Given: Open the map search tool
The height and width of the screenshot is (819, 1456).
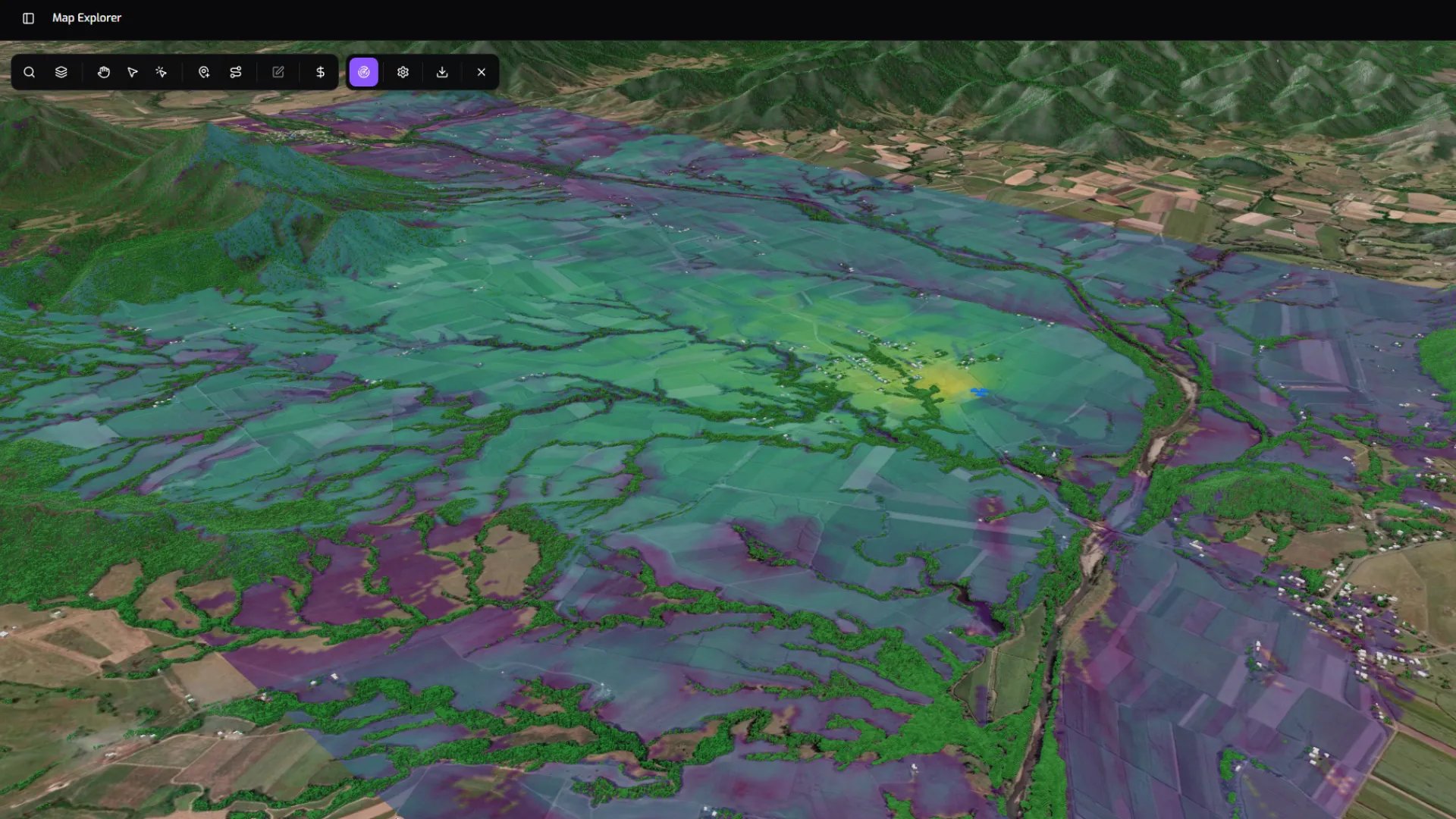Looking at the screenshot, I should click(x=30, y=72).
